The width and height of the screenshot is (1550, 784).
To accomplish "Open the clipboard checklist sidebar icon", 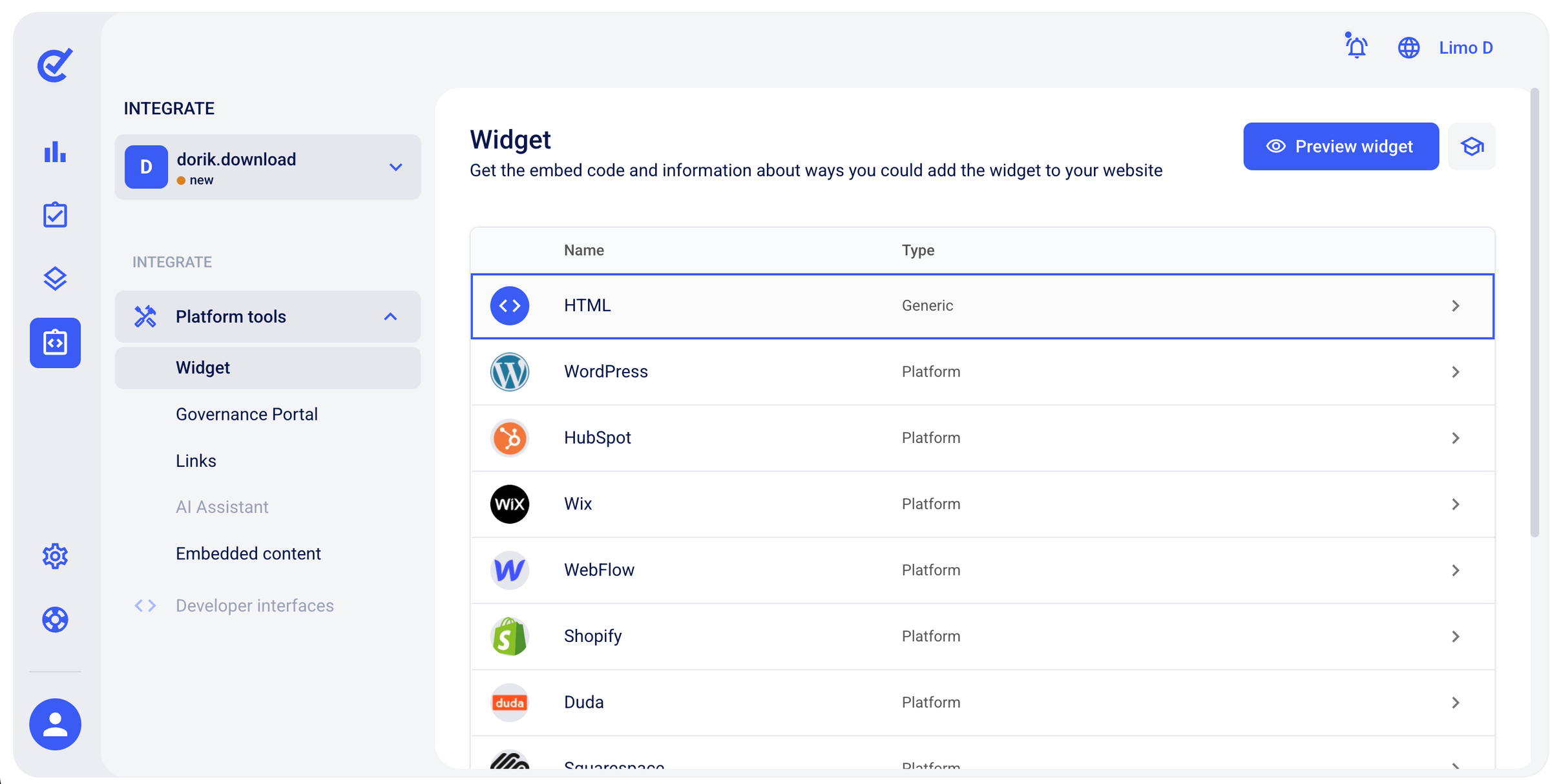I will coord(55,215).
